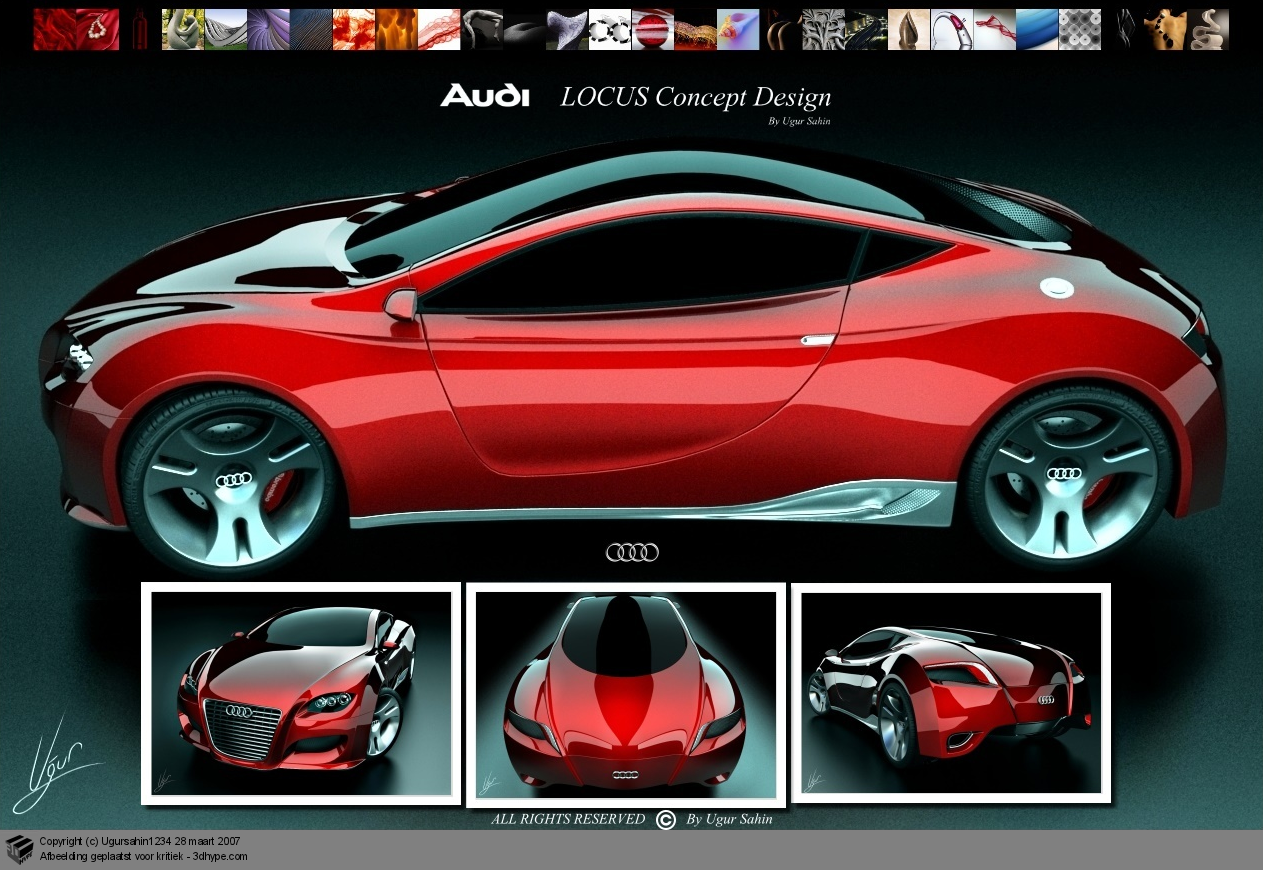Click the Audi rings on front wheel
The image size is (1263, 870).
click(x=234, y=481)
